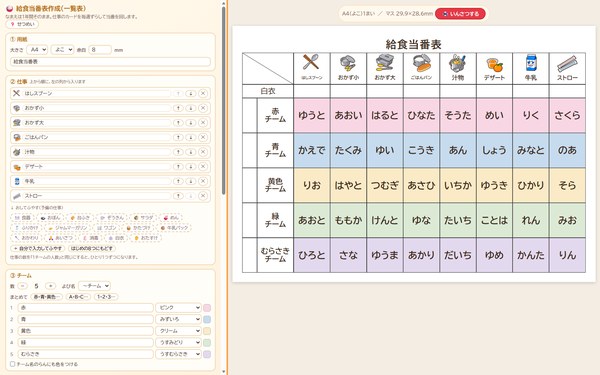Image resolution: width=600 pixels, height=375 pixels.
Task: Click はじめの8つにもどす reset button
Action: [92, 248]
